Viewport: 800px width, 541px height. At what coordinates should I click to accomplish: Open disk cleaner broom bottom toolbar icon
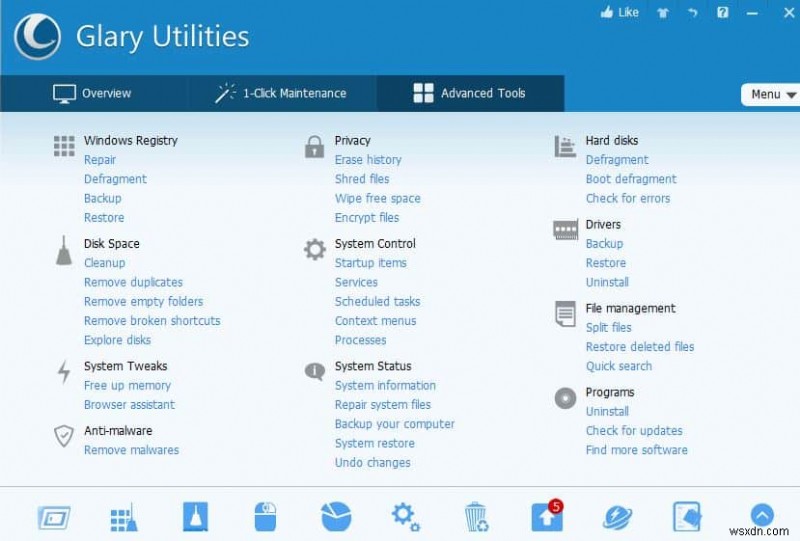[x=195, y=517]
